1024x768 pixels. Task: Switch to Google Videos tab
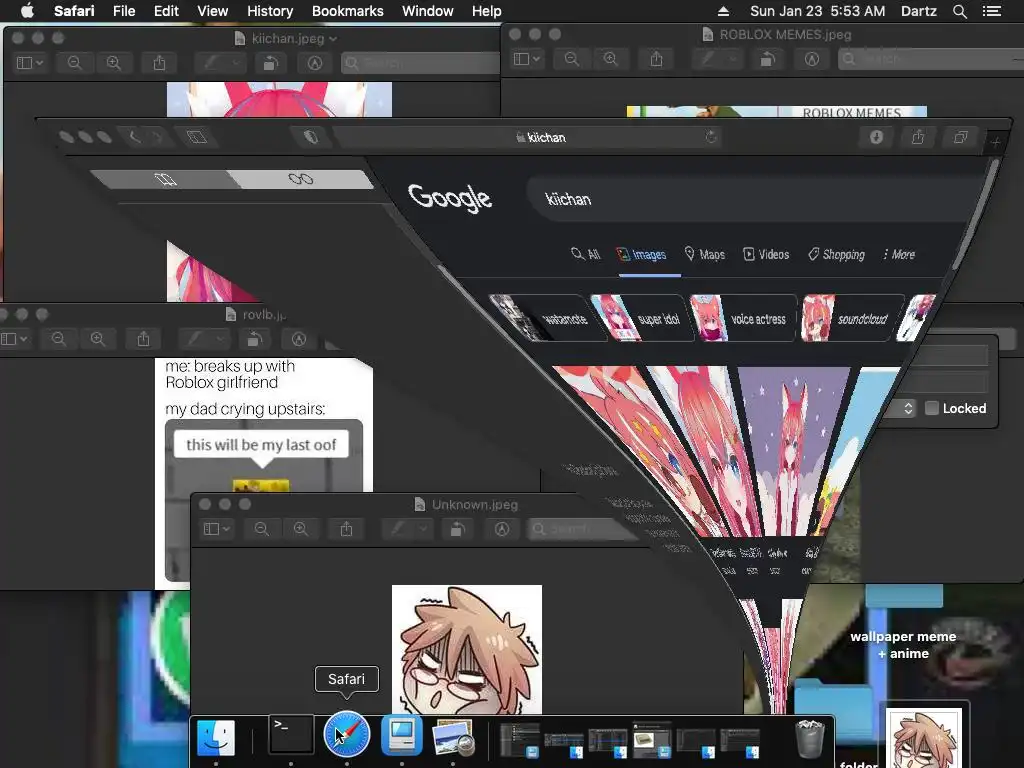tap(766, 254)
